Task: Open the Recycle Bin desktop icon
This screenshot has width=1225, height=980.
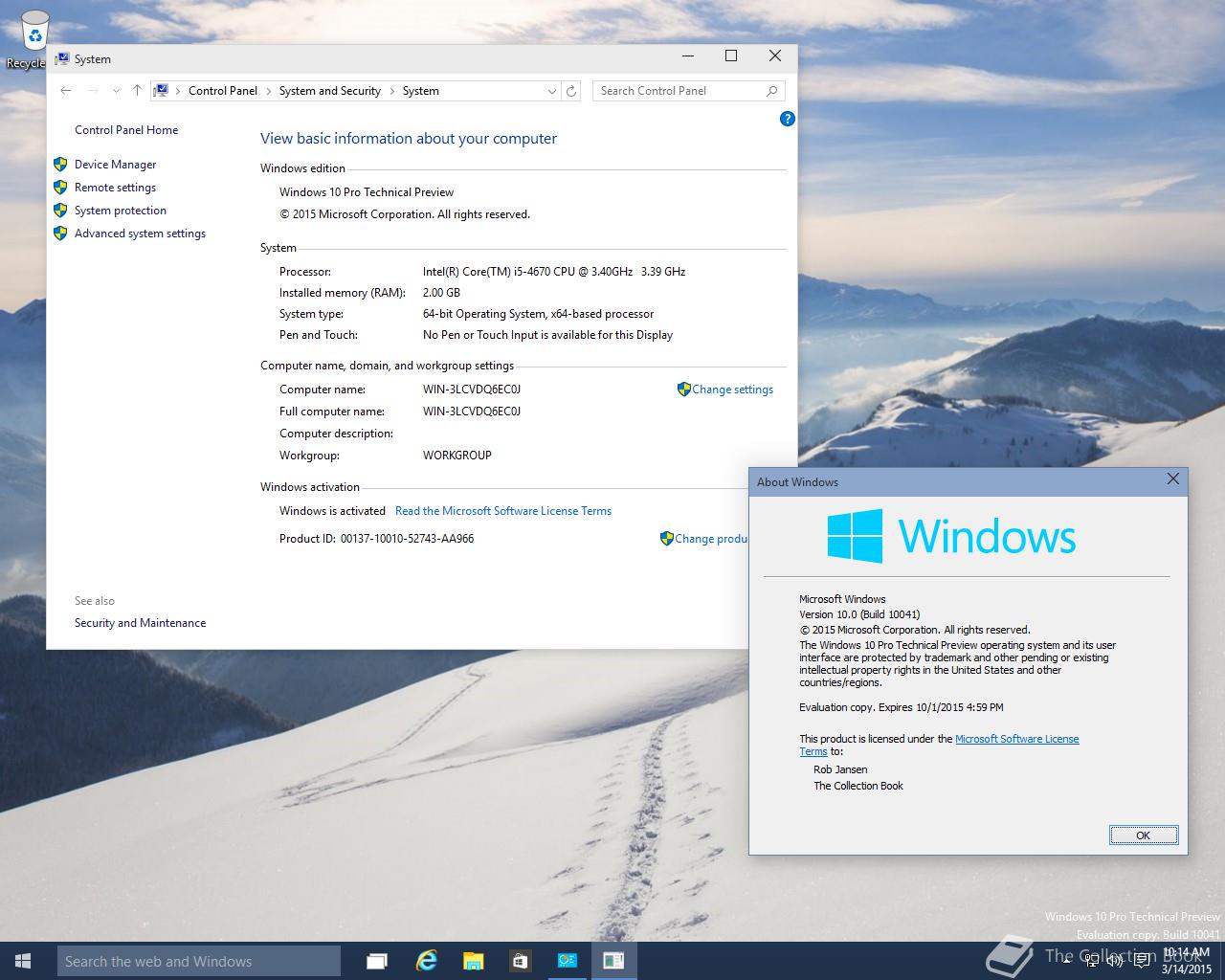Action: [33, 39]
